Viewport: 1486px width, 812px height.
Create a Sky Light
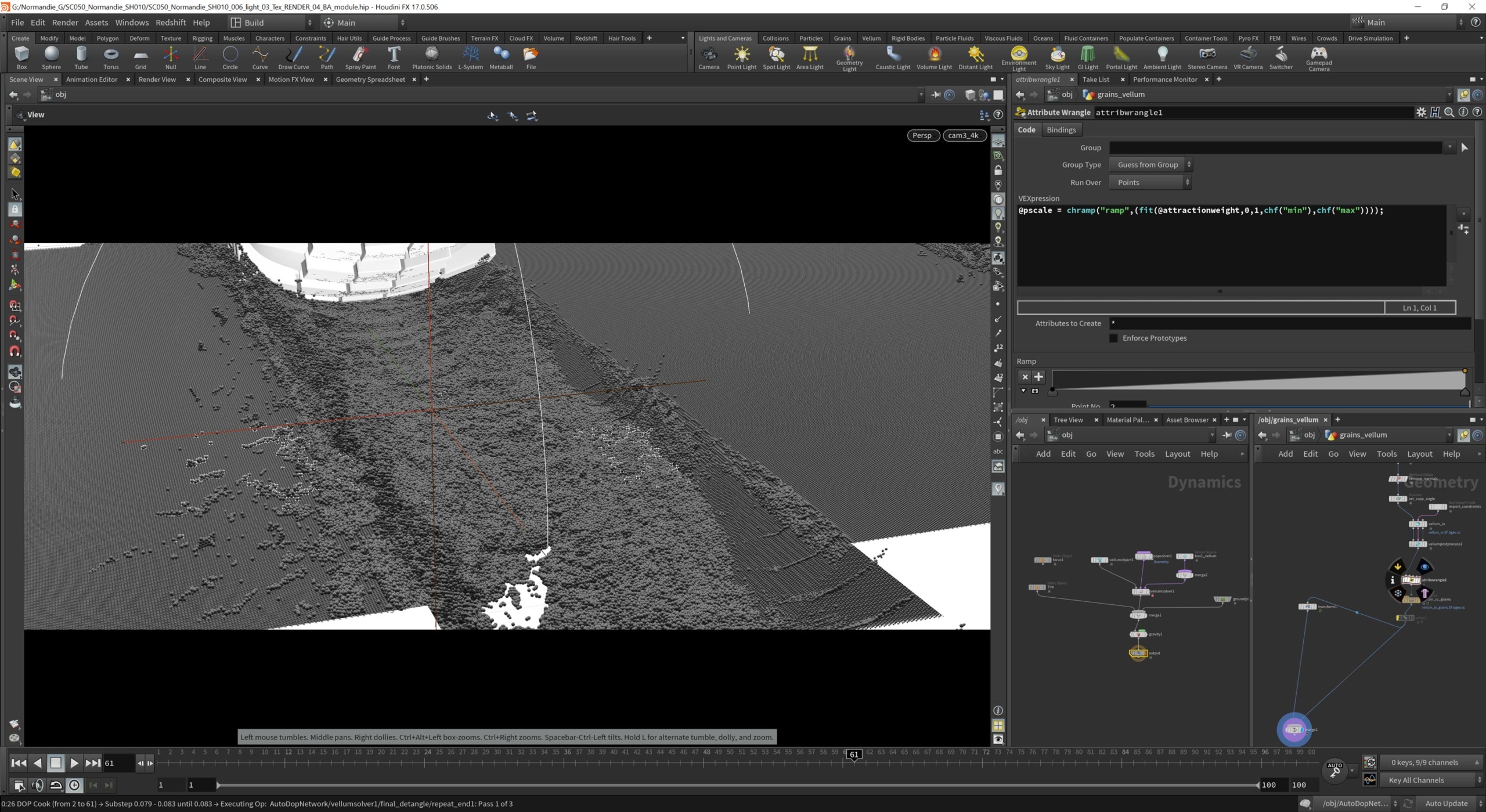click(x=1057, y=58)
